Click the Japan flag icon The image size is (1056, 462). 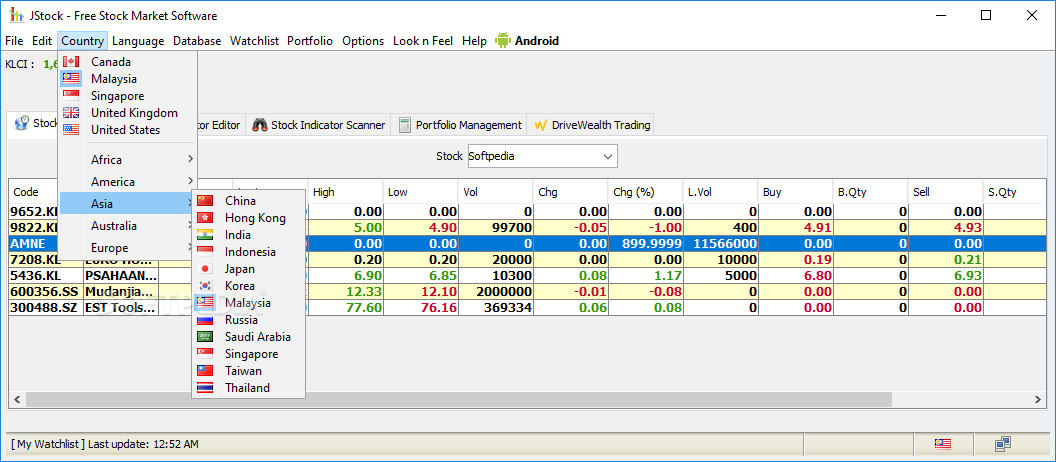tap(205, 269)
